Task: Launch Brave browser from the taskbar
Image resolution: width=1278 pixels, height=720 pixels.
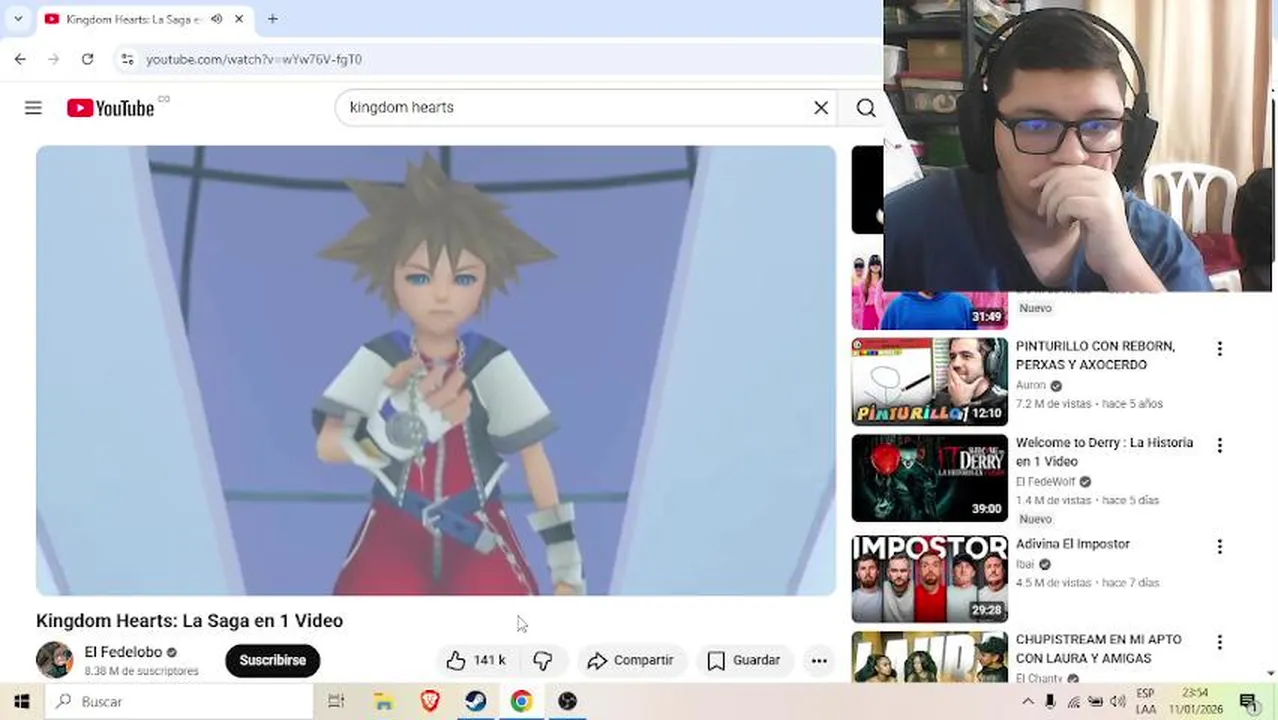Action: [430, 702]
